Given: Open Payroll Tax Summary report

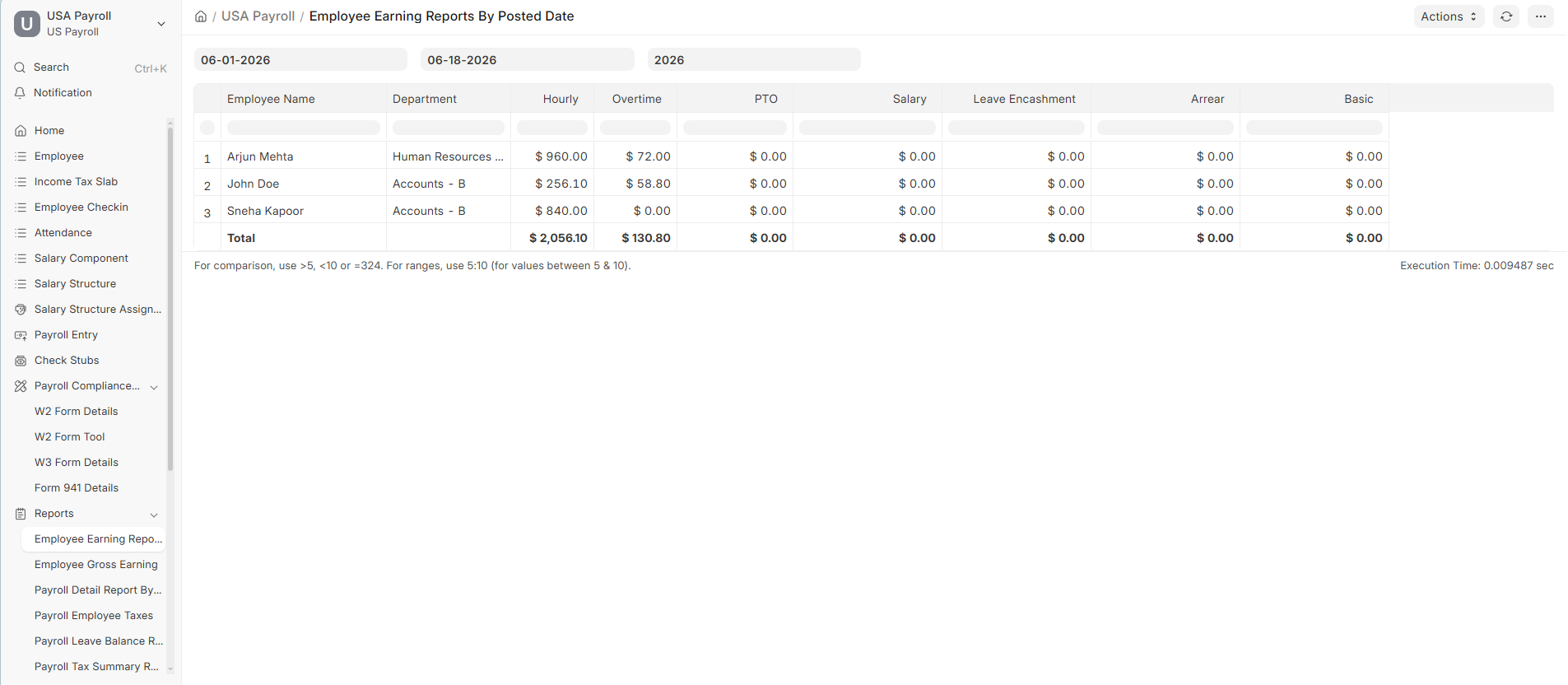Looking at the screenshot, I should coord(96,667).
